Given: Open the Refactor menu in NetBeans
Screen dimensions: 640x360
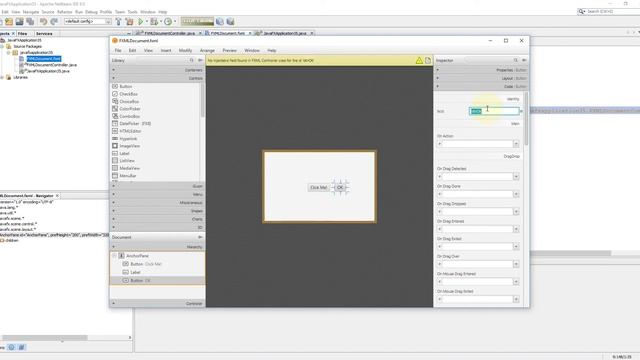Looking at the screenshot, I should pyautogui.click(x=64, y=12).
